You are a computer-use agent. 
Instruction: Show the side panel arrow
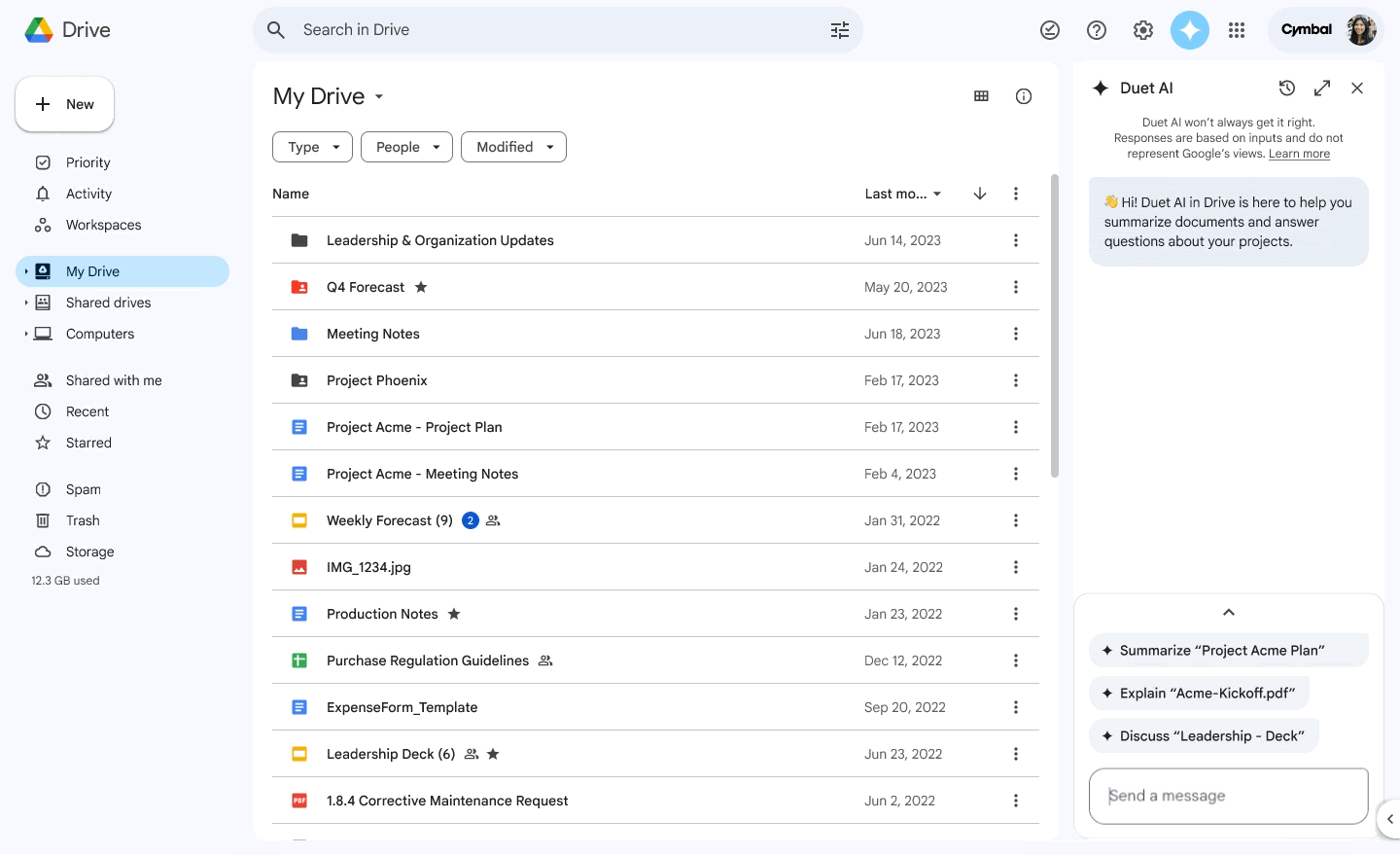click(x=1389, y=819)
